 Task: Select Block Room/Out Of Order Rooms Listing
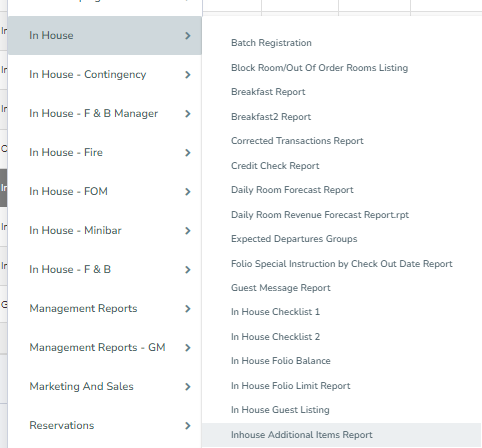coord(319,68)
